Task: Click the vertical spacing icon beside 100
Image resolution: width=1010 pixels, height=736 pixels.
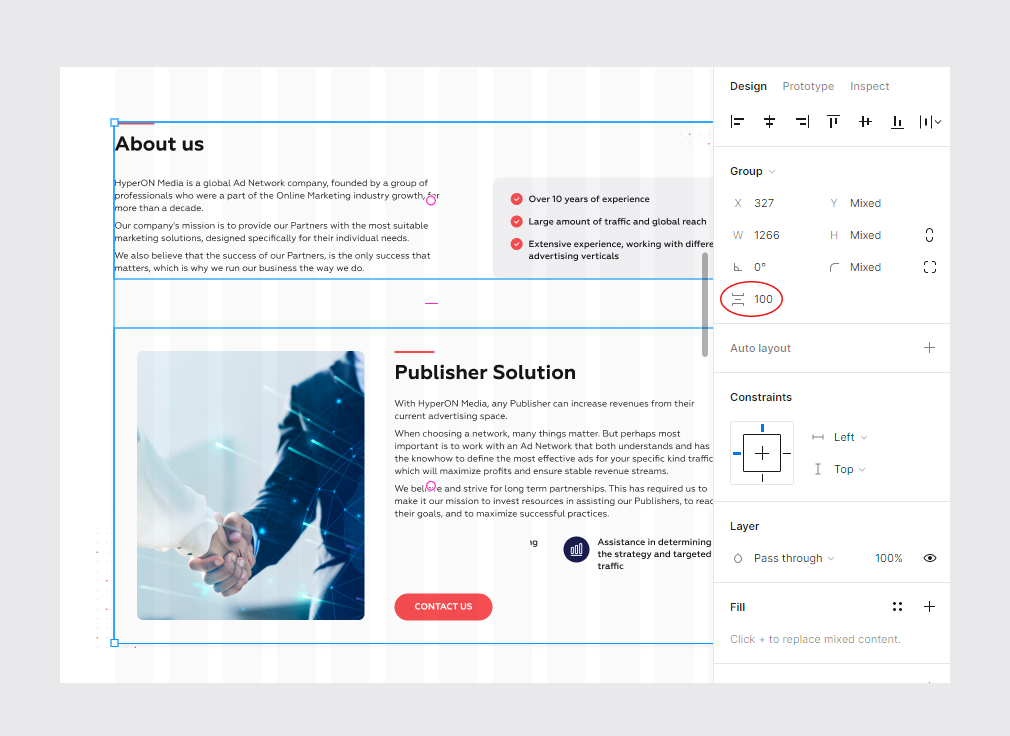Action: [738, 299]
